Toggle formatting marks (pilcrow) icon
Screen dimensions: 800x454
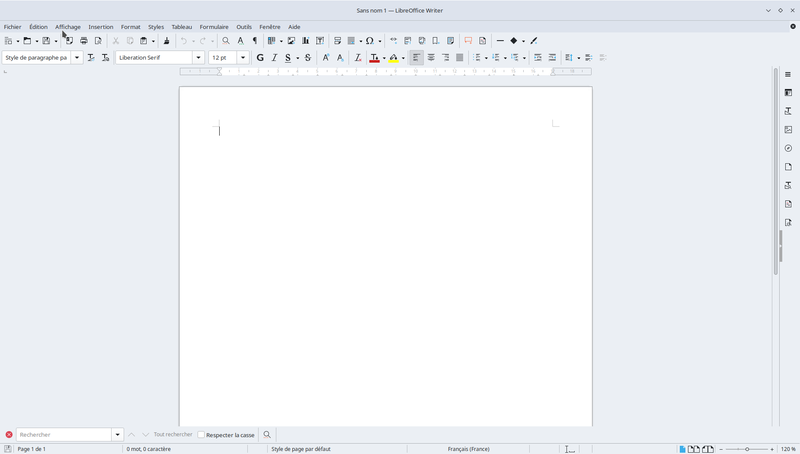click(x=255, y=41)
